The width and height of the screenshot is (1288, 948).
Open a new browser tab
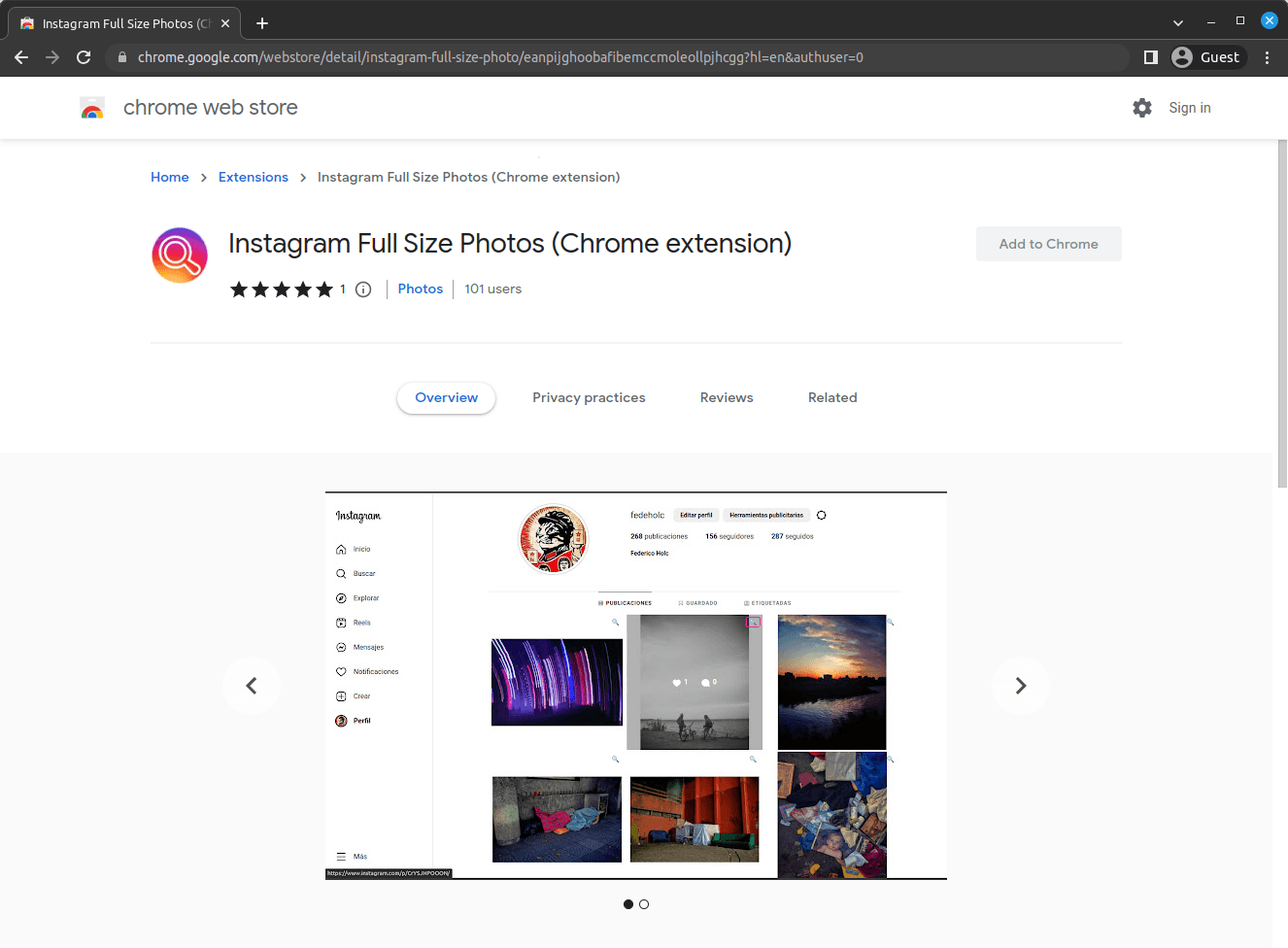[x=262, y=23]
